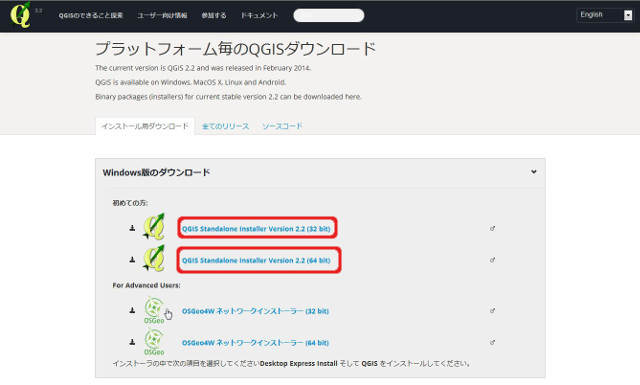Switch to ソースコード tab
This screenshot has height=385, width=640.
click(x=282, y=126)
